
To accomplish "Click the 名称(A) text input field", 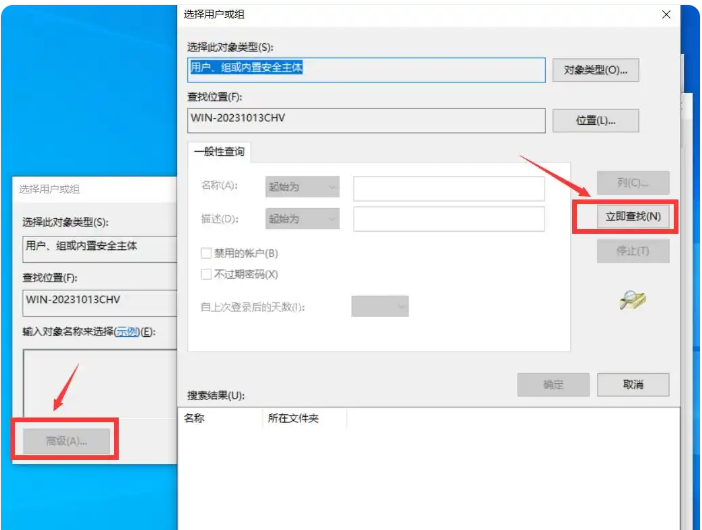I will [x=449, y=188].
